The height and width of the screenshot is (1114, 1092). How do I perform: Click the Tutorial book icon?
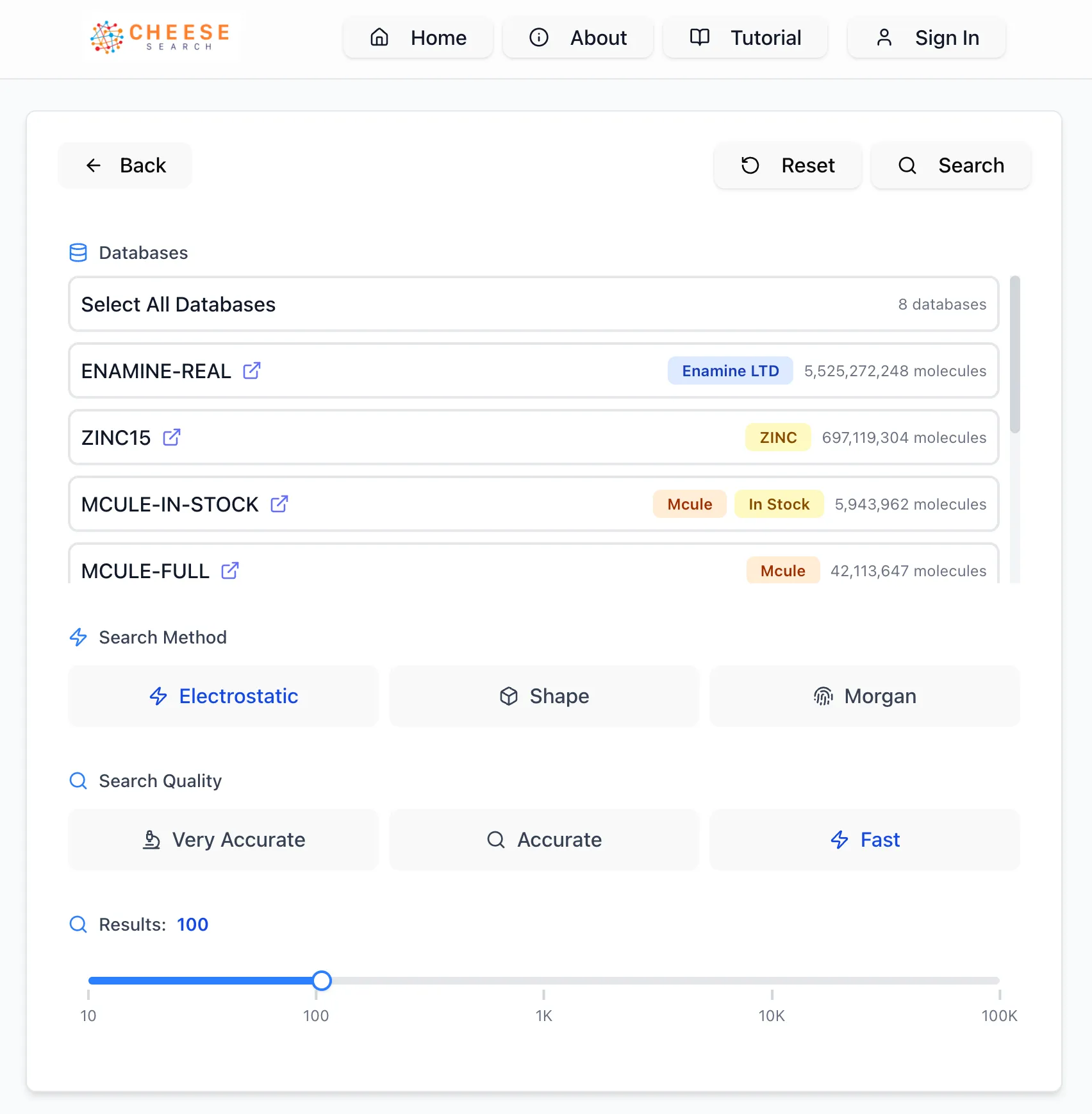(700, 37)
